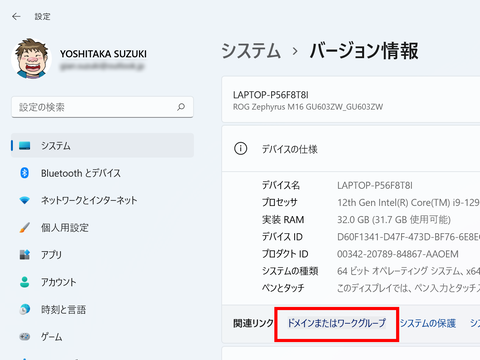
Task: Click the デバイス名 label
Action: tap(281, 185)
